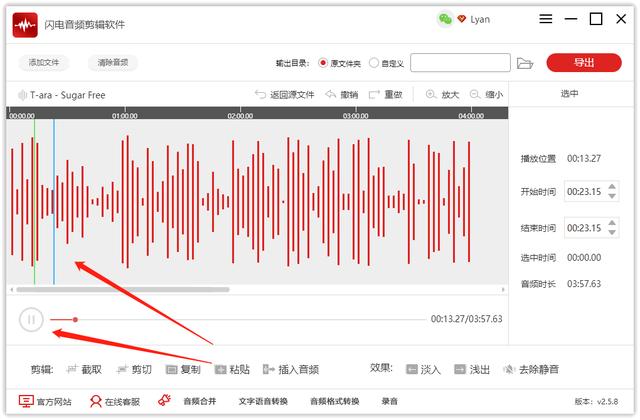Image resolution: width=640 pixels, height=420 pixels.
Task: Click the 粘贴 paste tool
Action: [x=232, y=370]
